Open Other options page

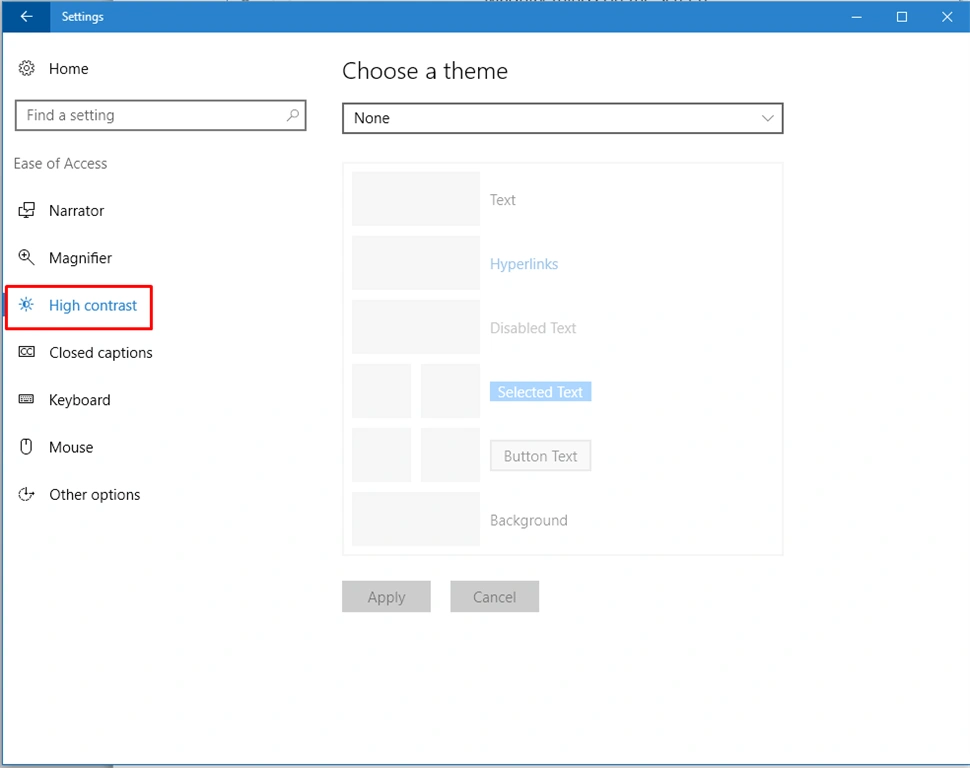pos(95,495)
